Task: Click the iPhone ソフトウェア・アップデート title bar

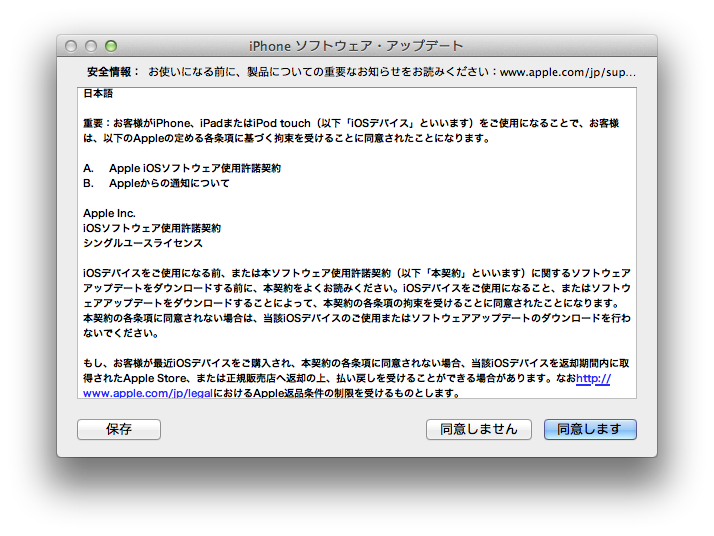Action: tap(356, 46)
